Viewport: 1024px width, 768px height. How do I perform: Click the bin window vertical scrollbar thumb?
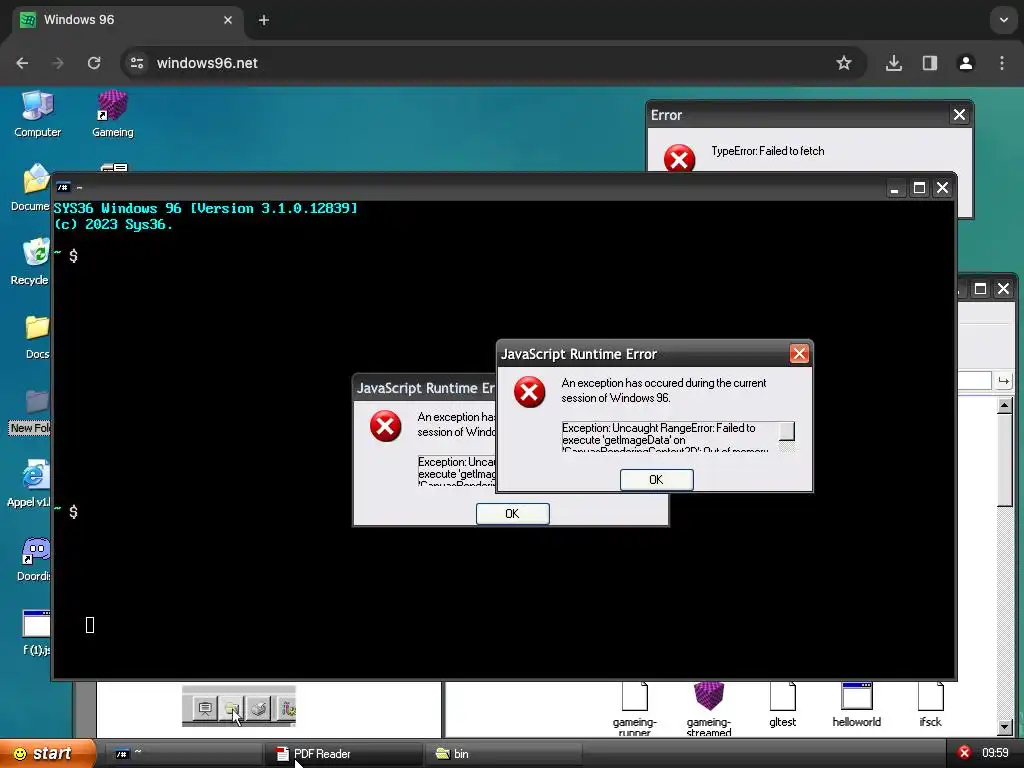(x=1004, y=460)
